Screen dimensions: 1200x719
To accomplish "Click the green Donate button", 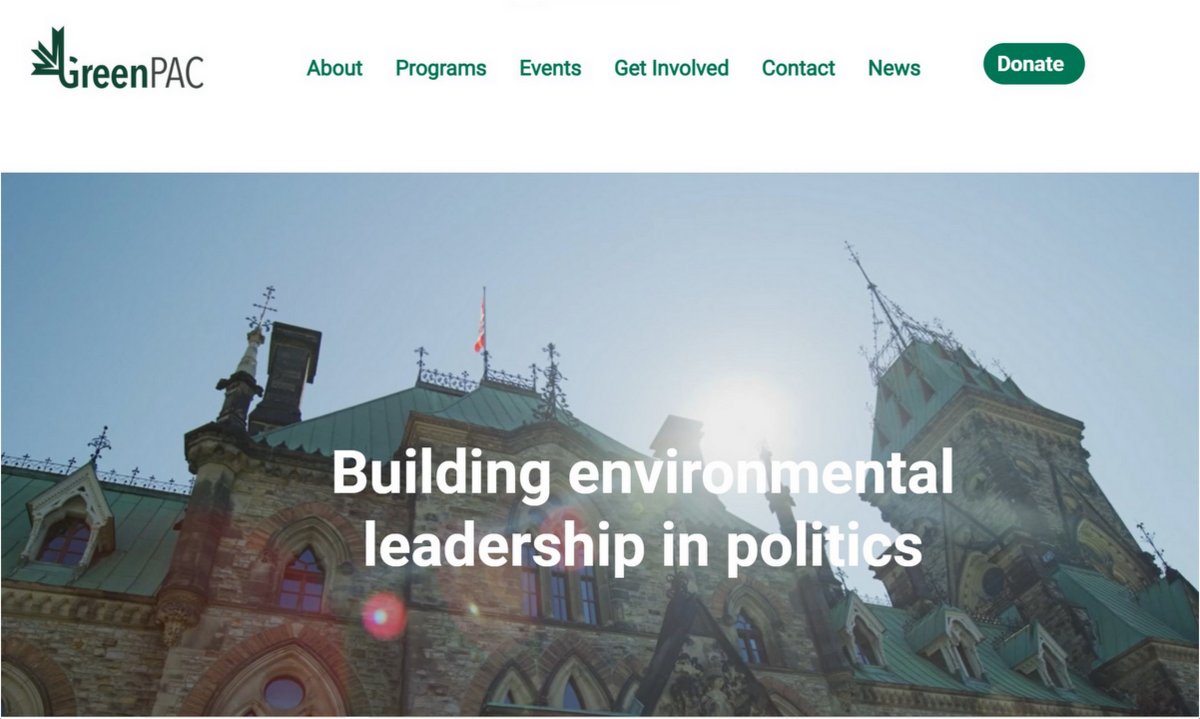I will pyautogui.click(x=1034, y=64).
